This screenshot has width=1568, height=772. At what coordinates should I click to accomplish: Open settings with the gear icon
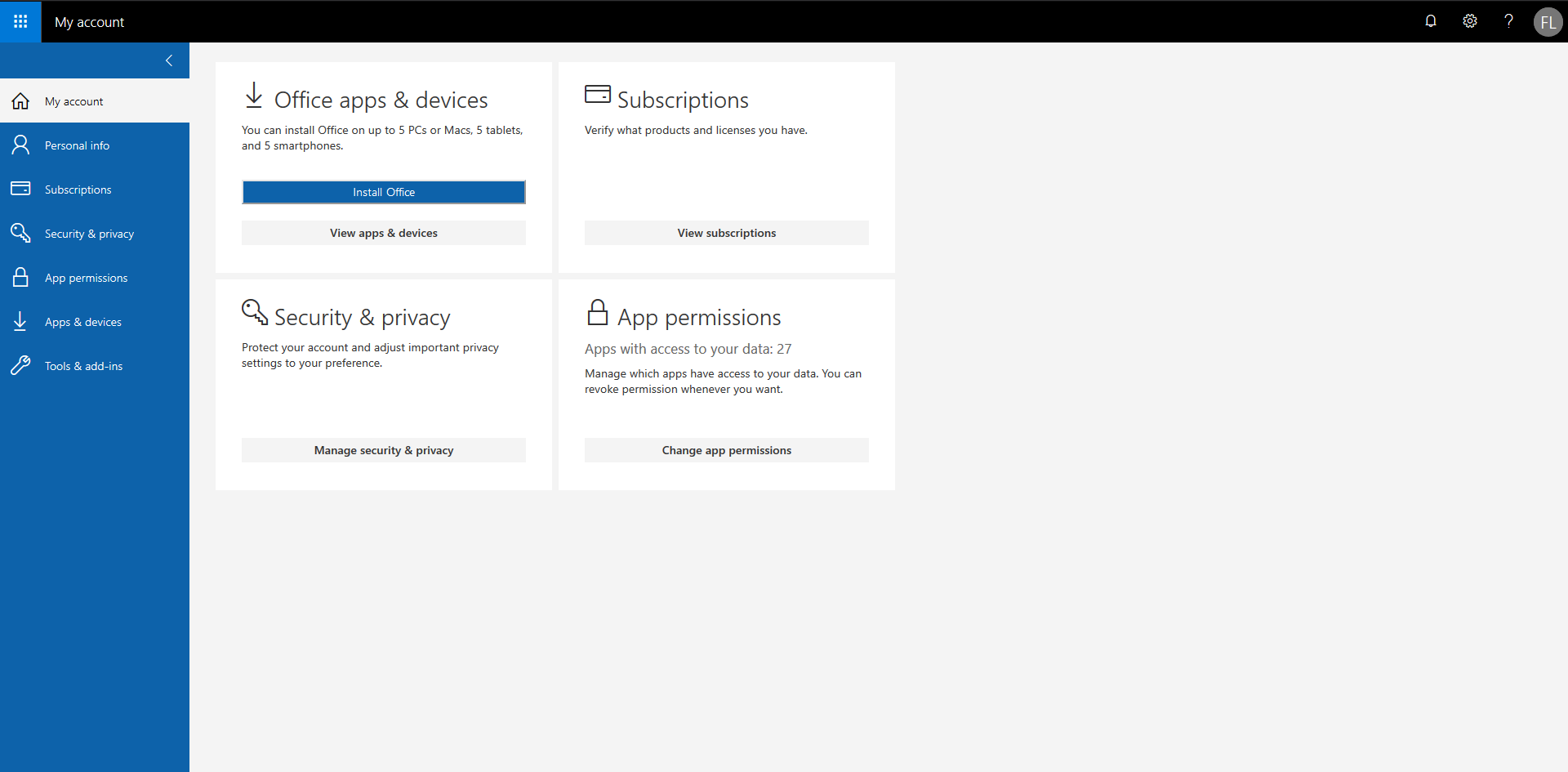point(1469,21)
